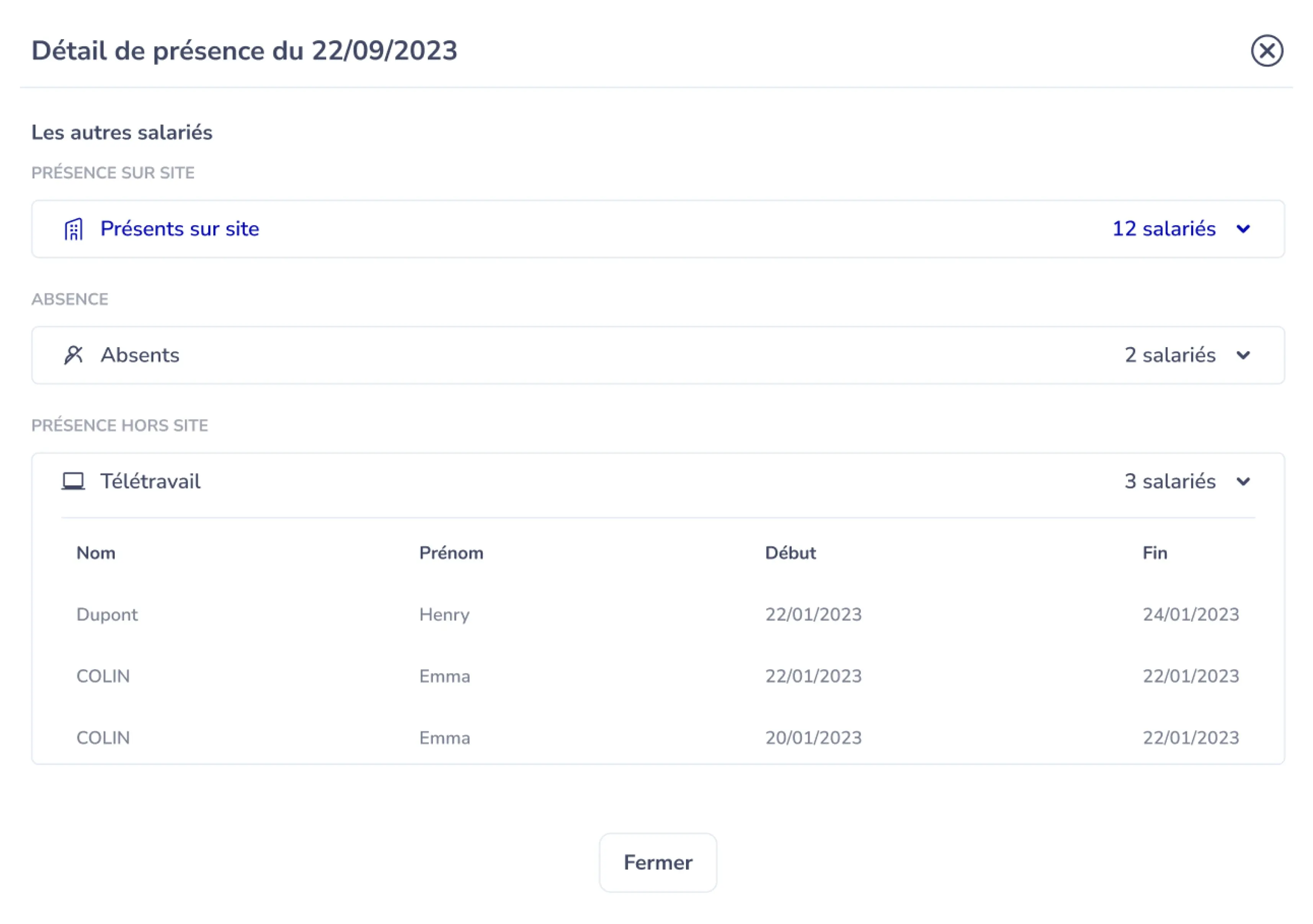Click the Télétravail label text

point(150,482)
